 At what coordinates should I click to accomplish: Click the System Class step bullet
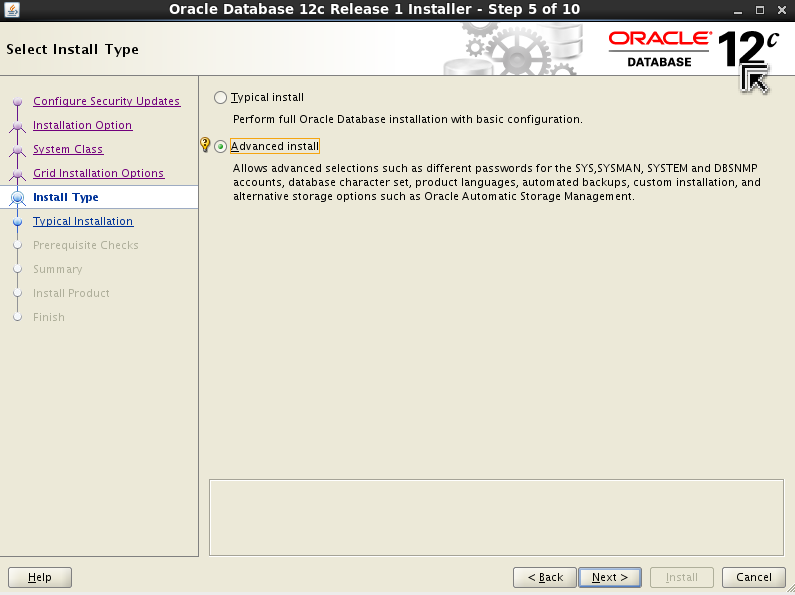pos(18,150)
